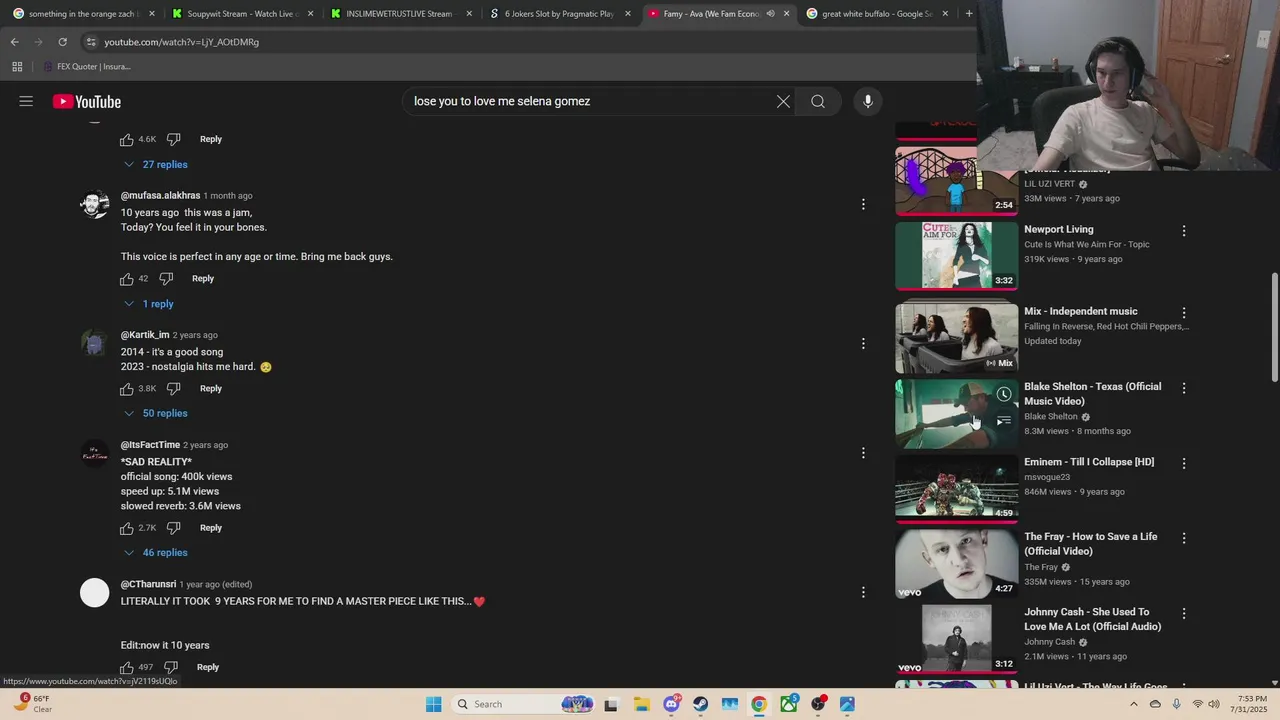Screen dimensions: 1280x720
Task: Clear the search box with X
Action: 783,101
